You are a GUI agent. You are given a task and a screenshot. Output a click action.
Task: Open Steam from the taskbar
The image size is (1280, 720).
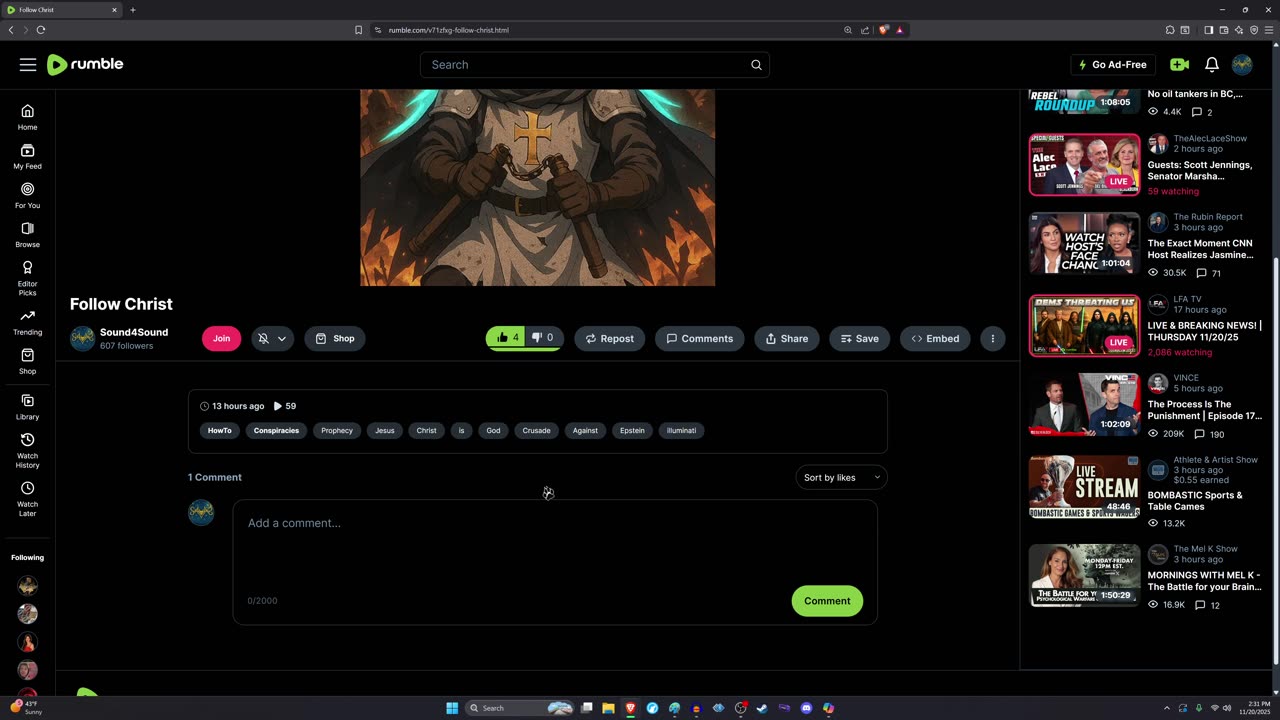(762, 708)
